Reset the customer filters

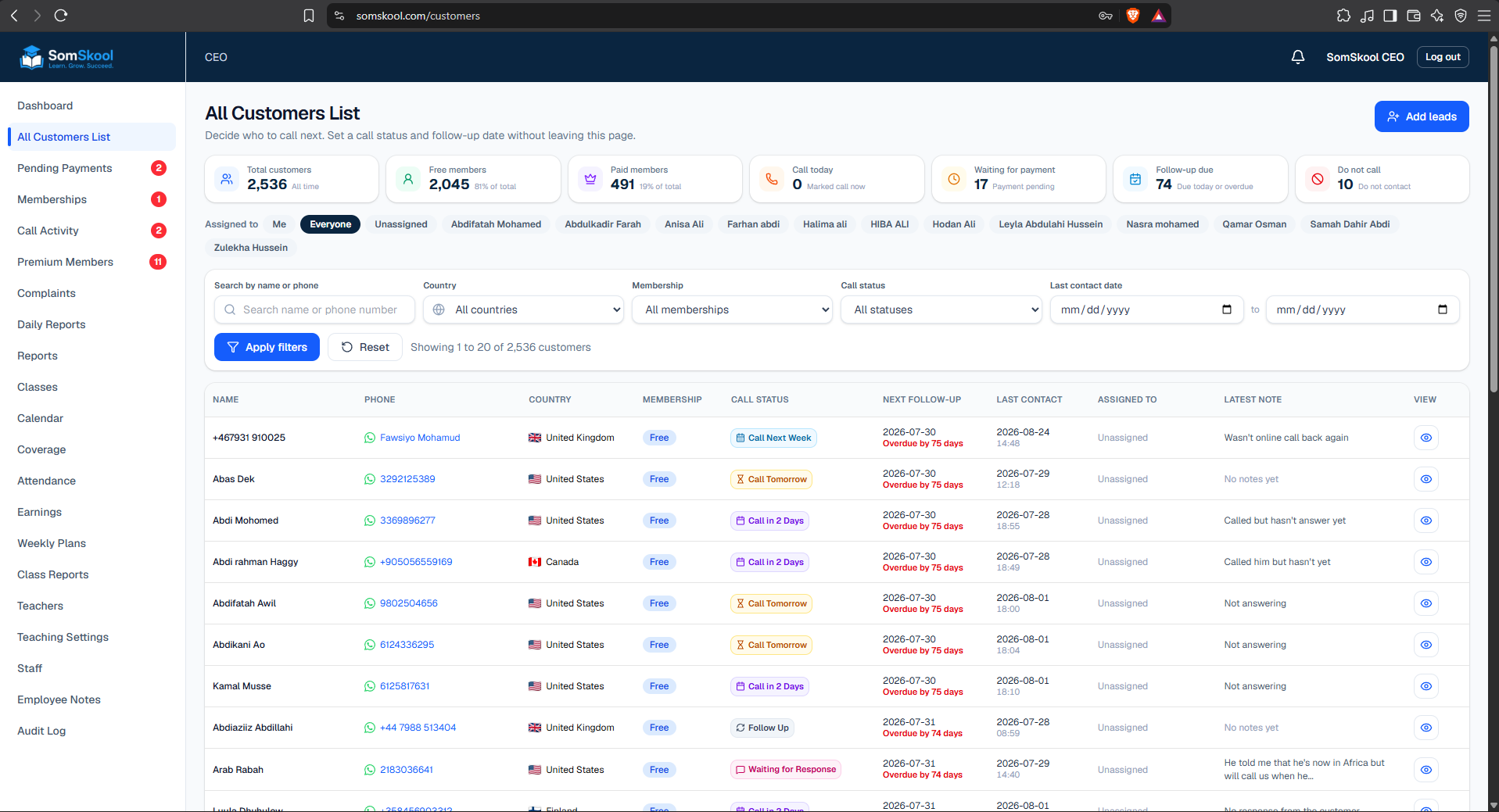365,347
